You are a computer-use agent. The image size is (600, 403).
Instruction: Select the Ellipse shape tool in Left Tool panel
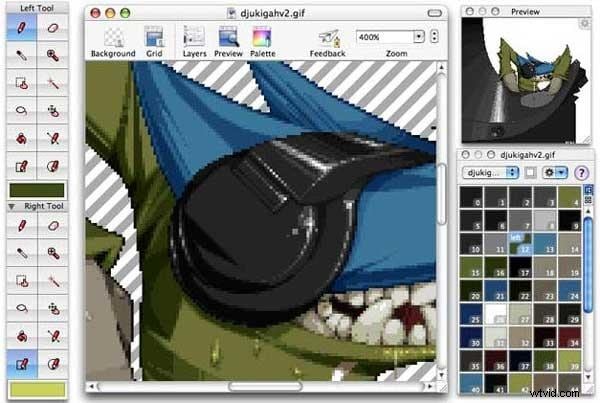point(53,166)
